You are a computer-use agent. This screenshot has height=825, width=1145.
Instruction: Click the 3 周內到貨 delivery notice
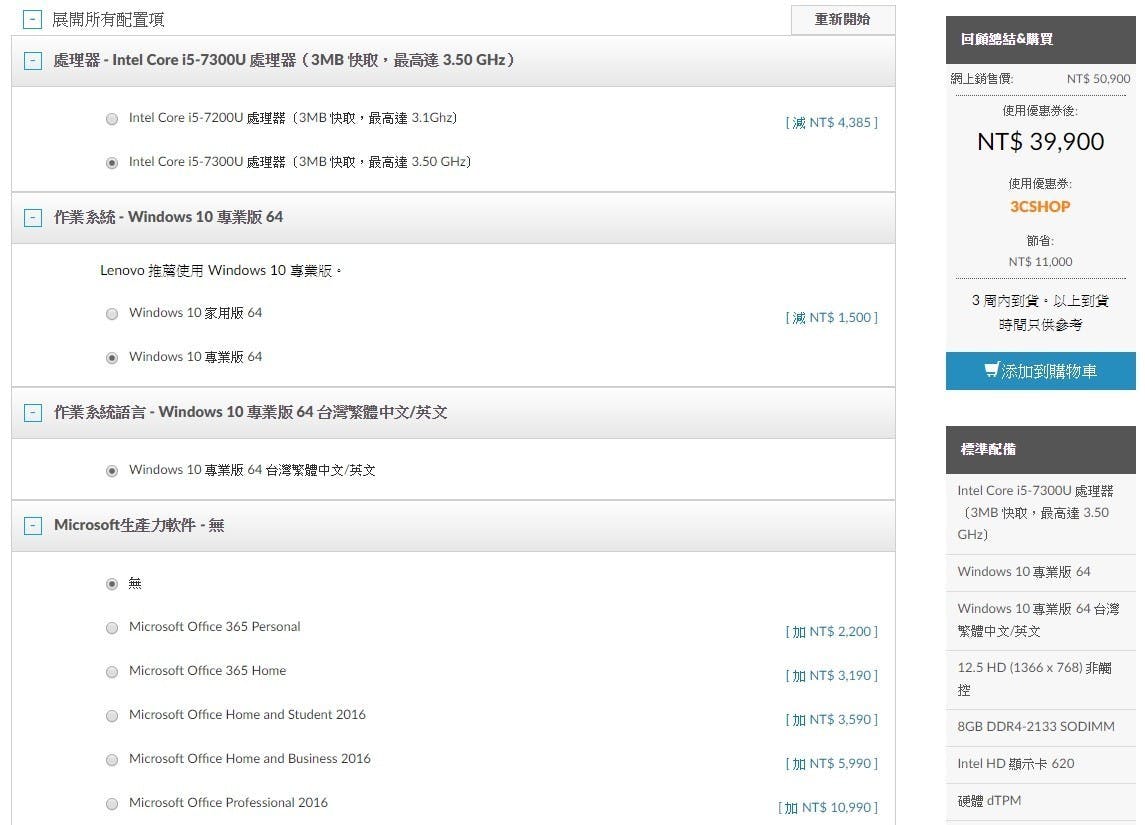1041,312
